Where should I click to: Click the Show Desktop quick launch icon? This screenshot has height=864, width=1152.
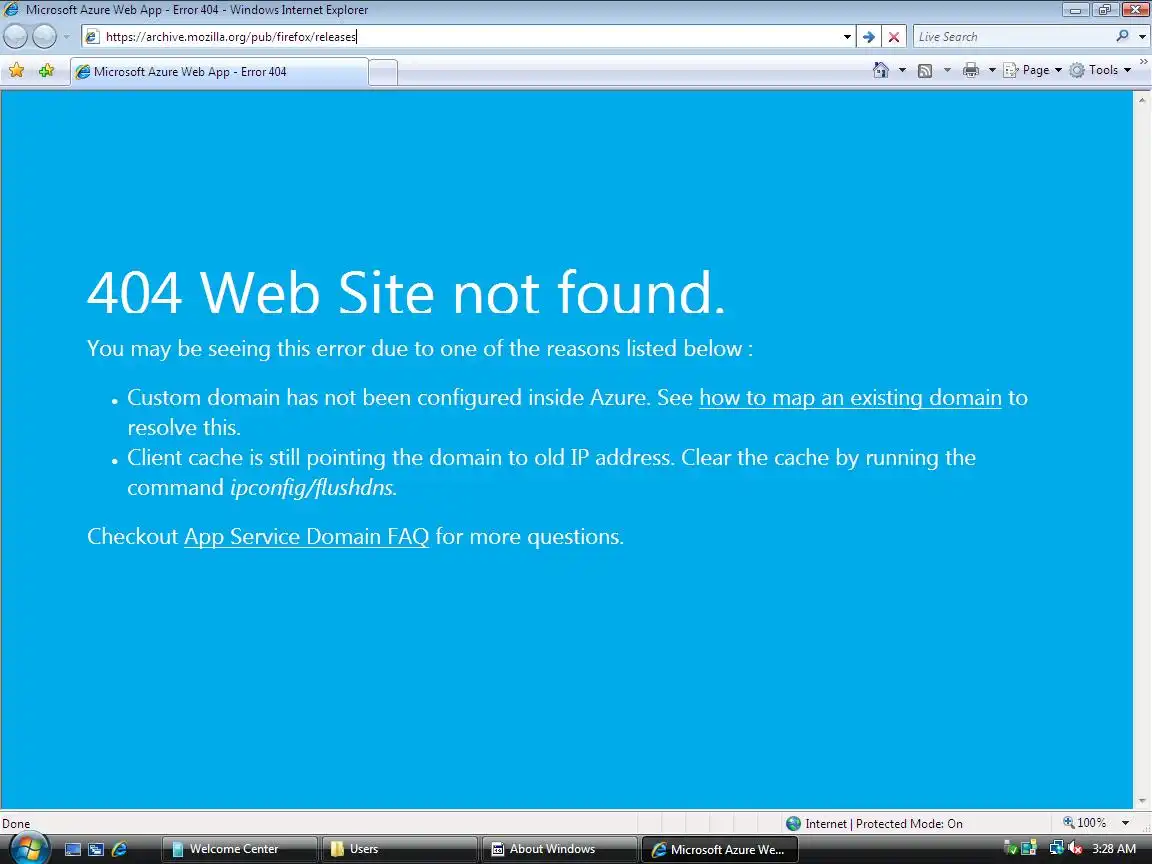pos(73,849)
